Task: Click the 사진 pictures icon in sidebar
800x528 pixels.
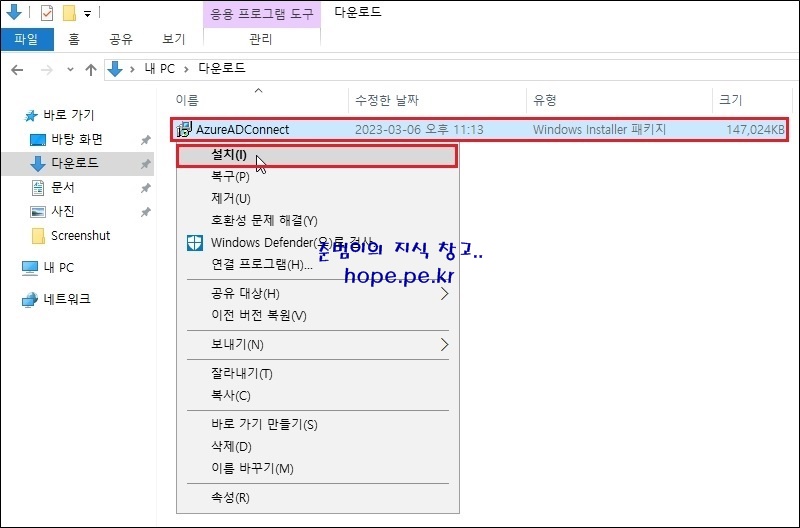Action: tap(38, 211)
